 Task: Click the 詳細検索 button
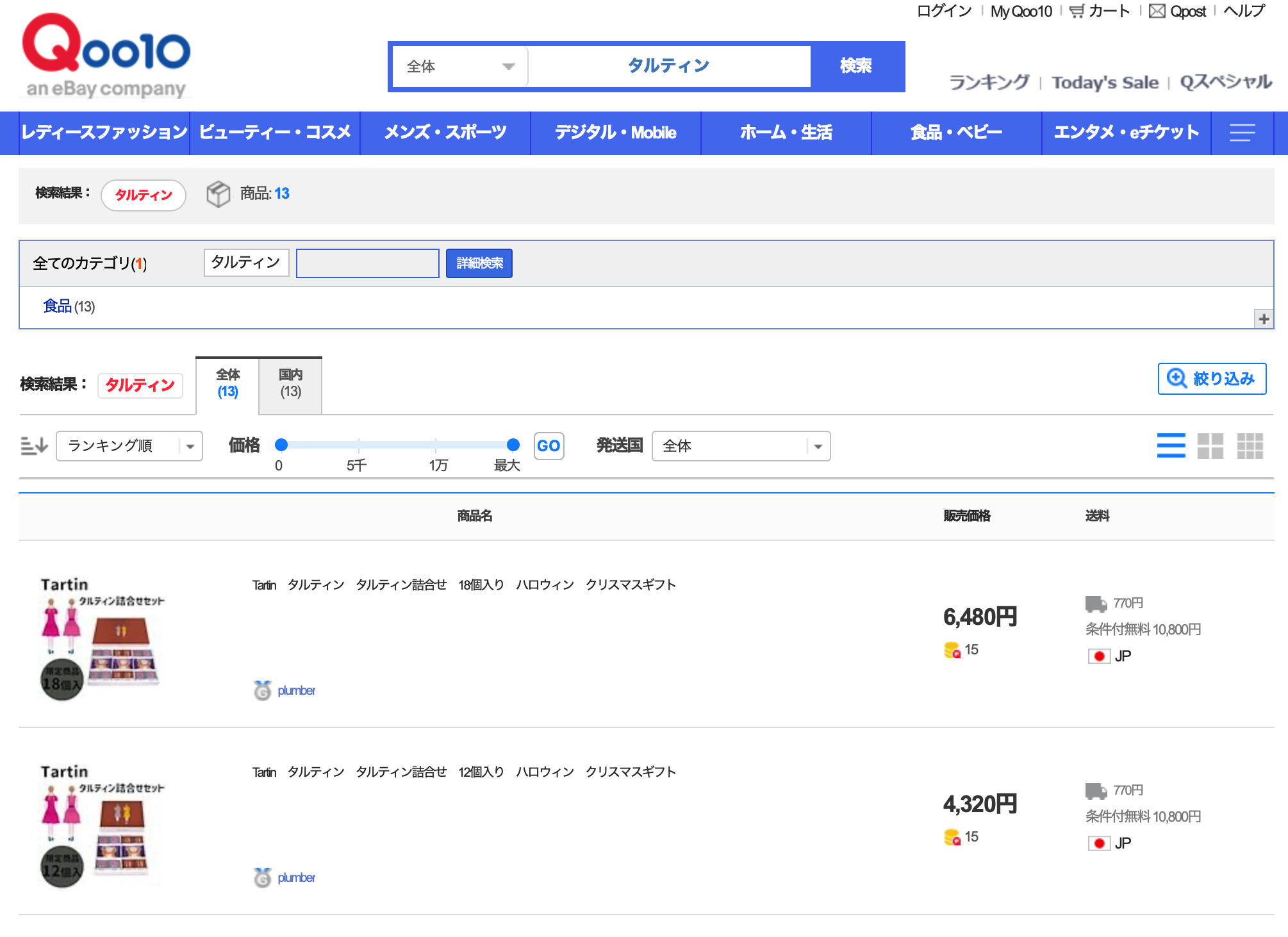point(479,263)
